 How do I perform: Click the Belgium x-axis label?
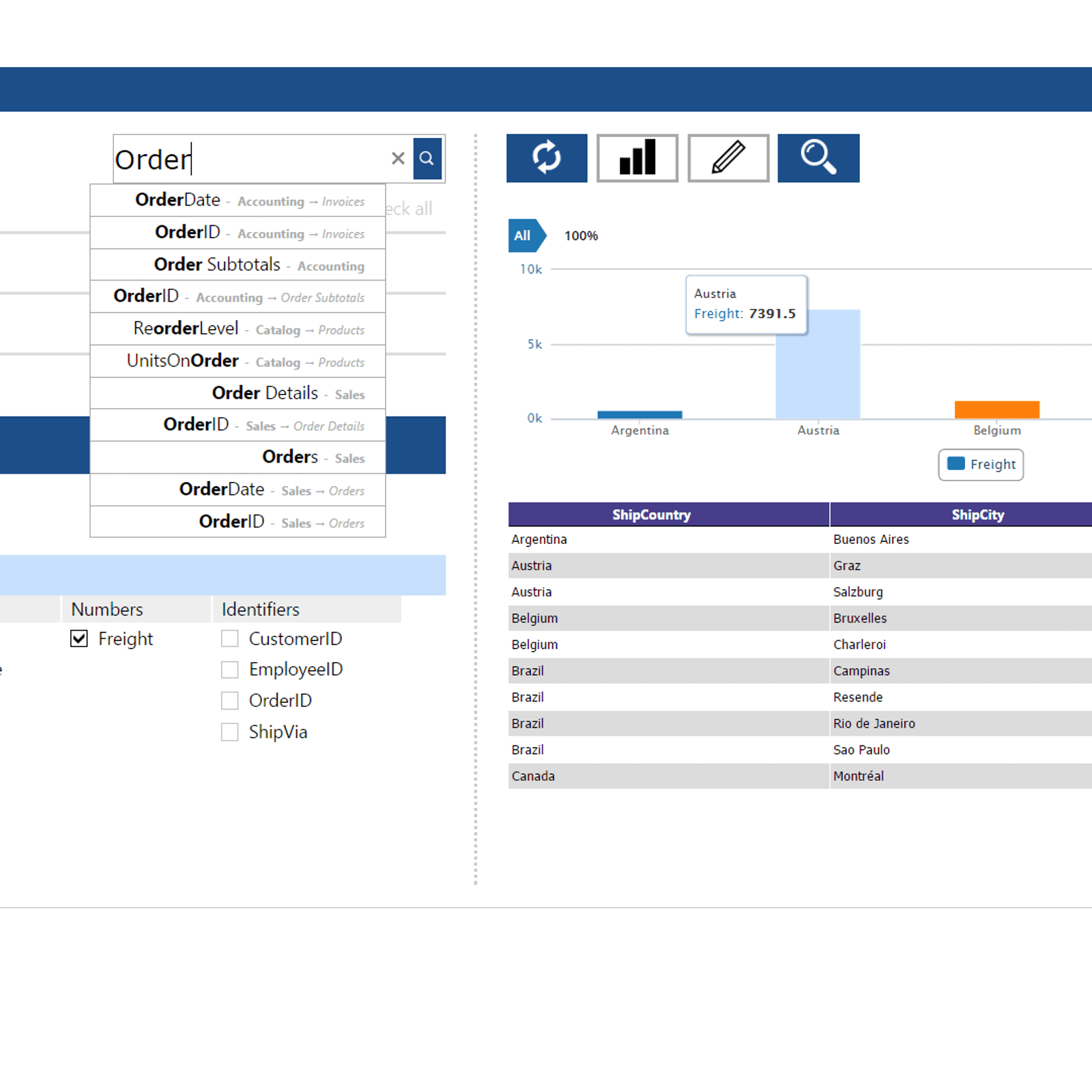pyautogui.click(x=997, y=430)
